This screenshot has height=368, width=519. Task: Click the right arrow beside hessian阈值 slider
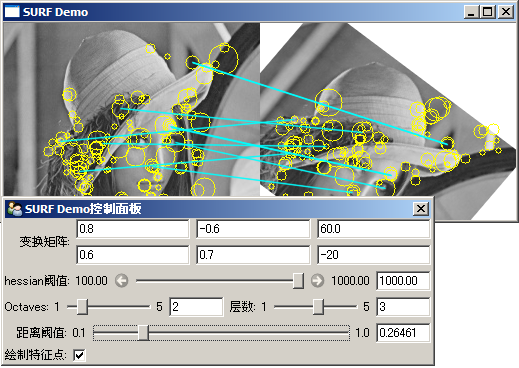pos(317,281)
